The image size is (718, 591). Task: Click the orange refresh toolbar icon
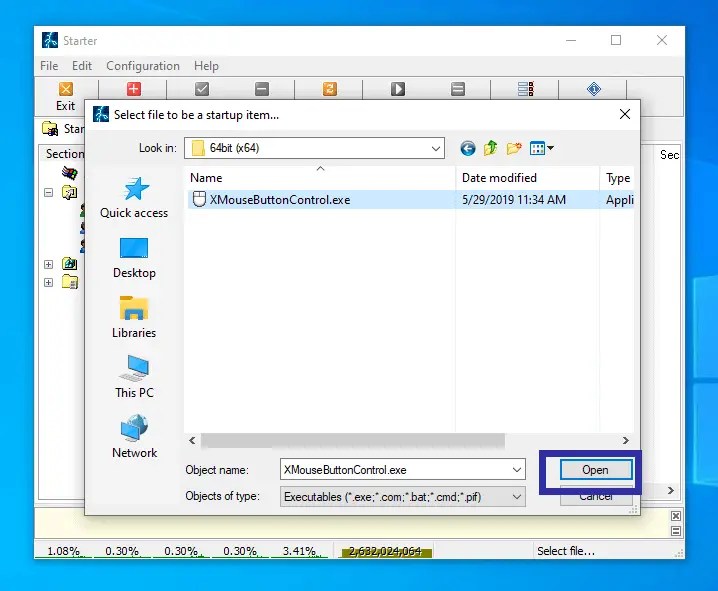coord(329,89)
